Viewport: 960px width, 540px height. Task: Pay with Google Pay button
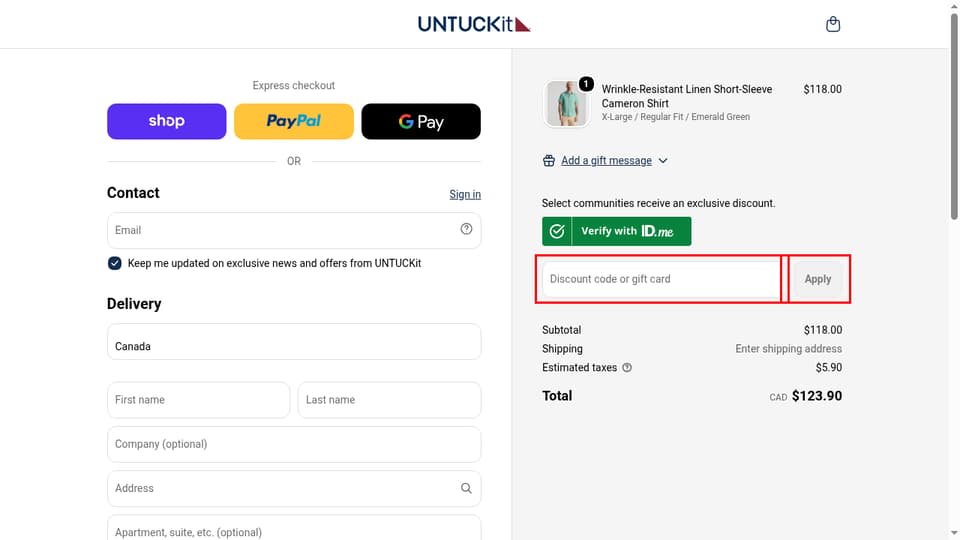pos(421,121)
